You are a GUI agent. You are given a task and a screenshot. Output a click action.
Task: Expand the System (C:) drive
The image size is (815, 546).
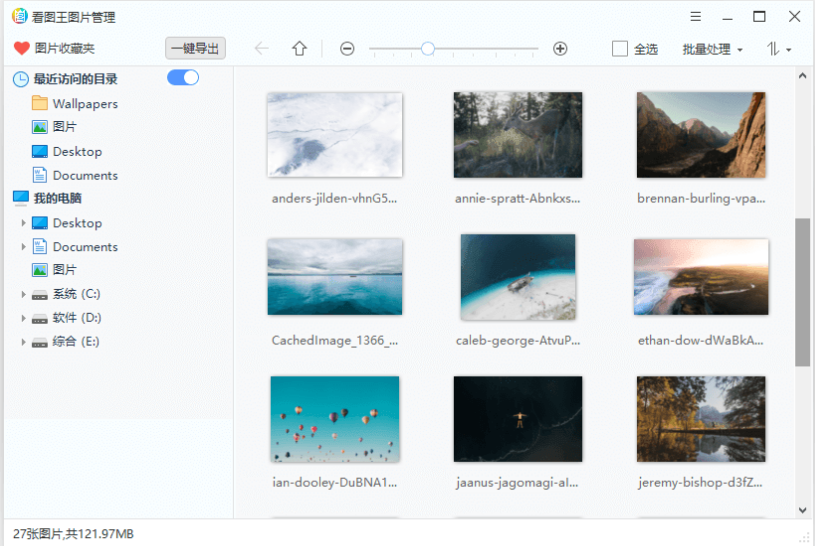click(23, 295)
